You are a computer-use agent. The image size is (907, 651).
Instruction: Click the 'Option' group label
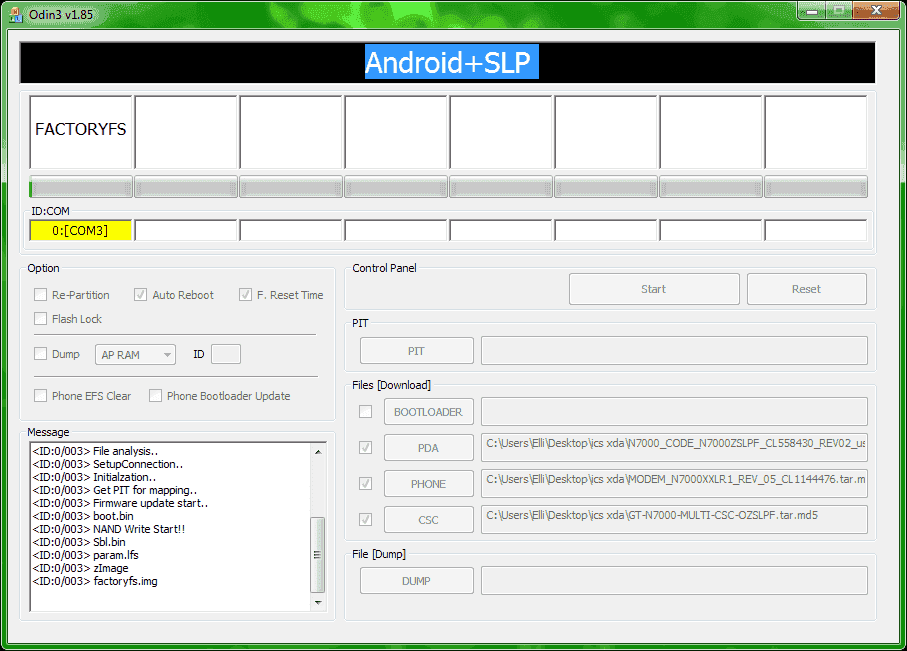click(43, 268)
